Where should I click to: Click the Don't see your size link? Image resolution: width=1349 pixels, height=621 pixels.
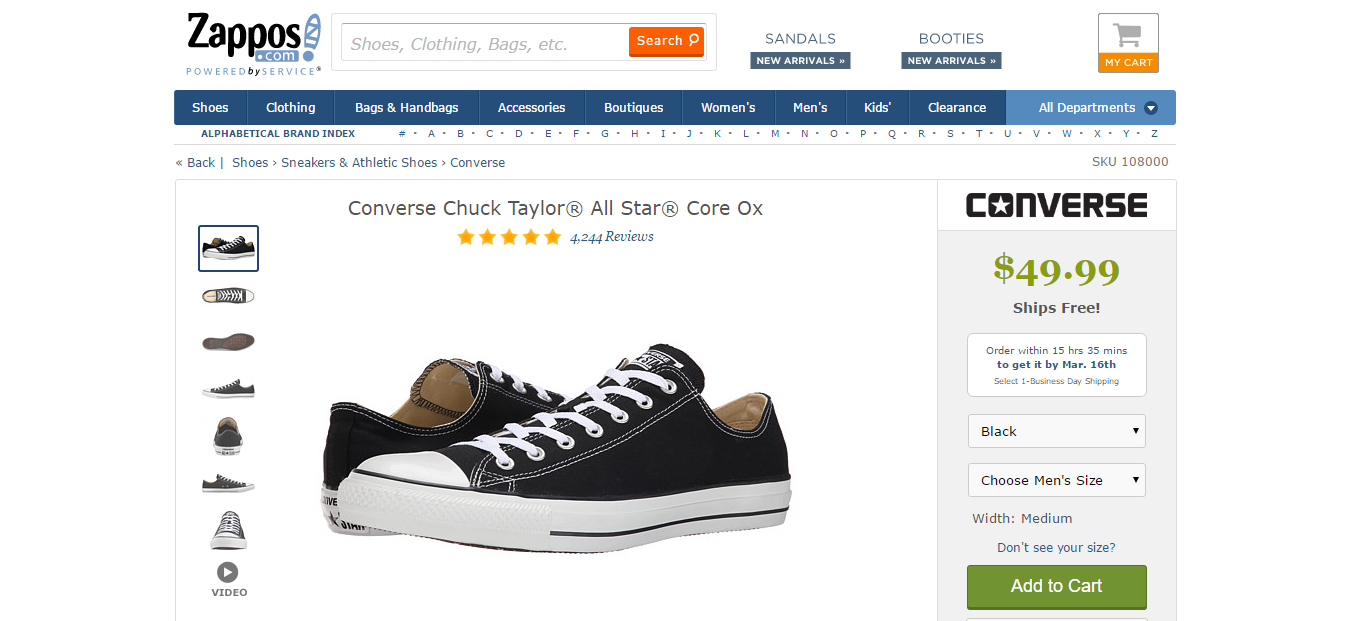tap(1056, 548)
